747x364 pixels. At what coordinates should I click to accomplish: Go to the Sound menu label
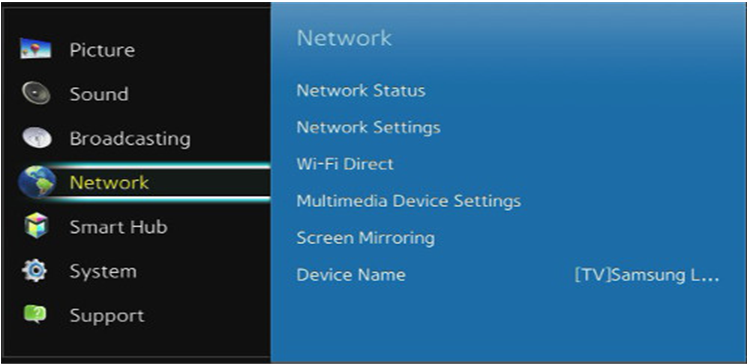[99, 94]
